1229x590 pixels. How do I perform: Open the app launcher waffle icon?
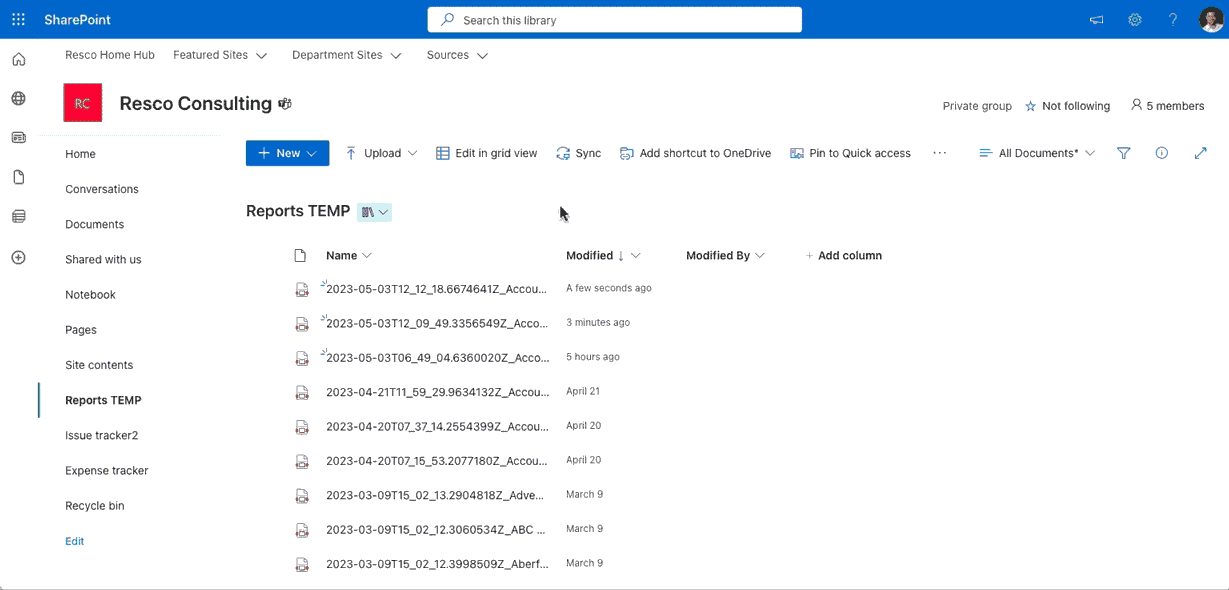pos(18,19)
